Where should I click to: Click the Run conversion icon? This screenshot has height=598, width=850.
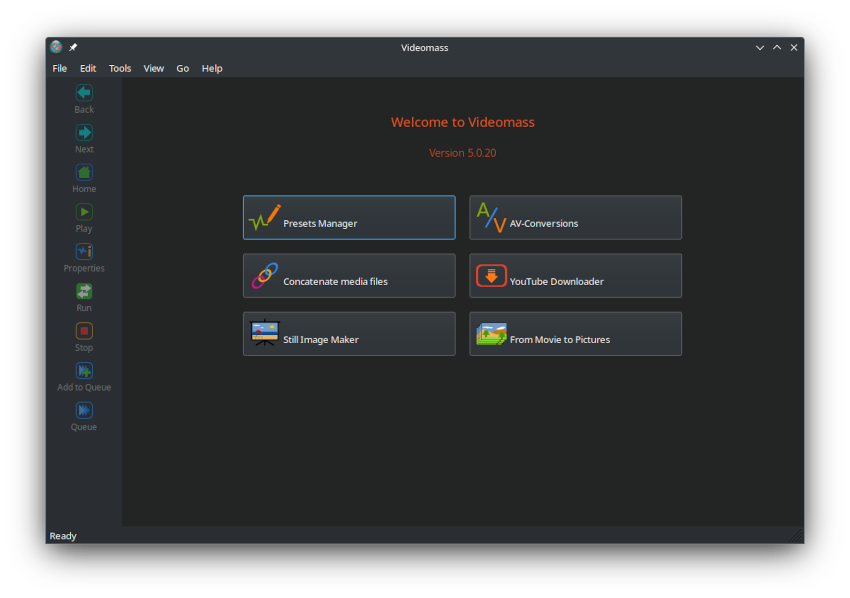pyautogui.click(x=84, y=291)
